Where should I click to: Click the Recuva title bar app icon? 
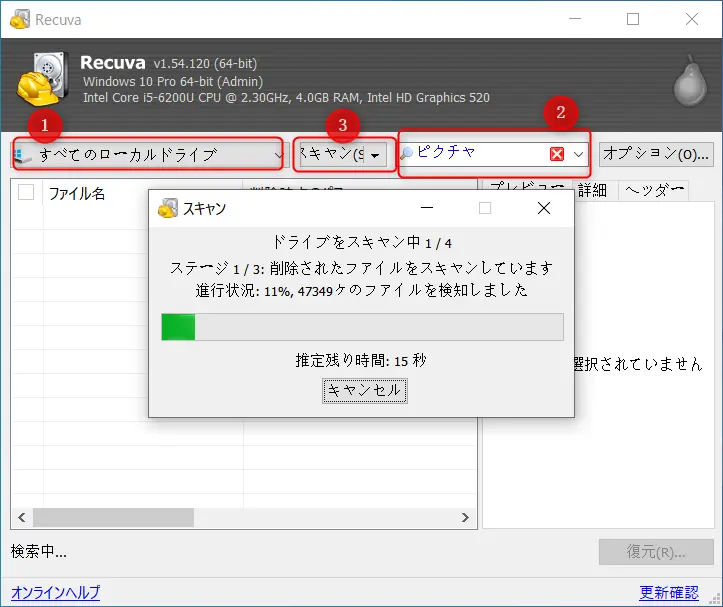click(x=20, y=19)
